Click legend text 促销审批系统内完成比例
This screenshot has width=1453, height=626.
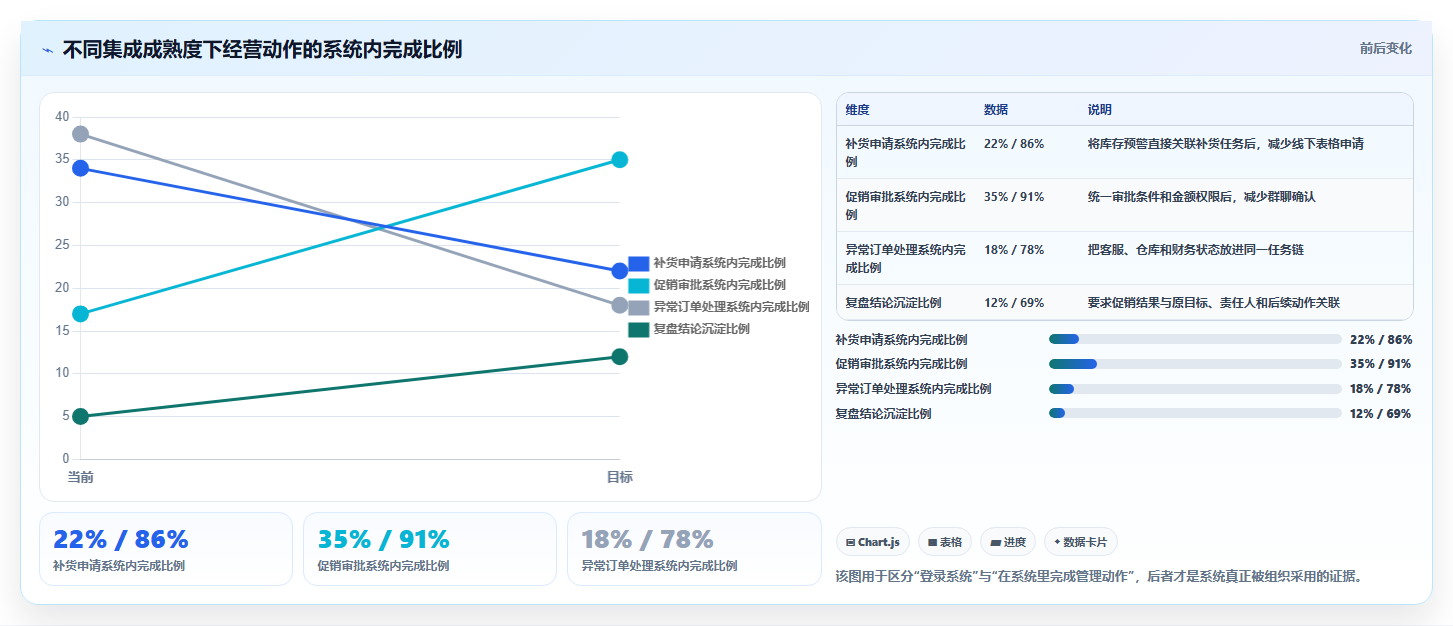coord(719,285)
